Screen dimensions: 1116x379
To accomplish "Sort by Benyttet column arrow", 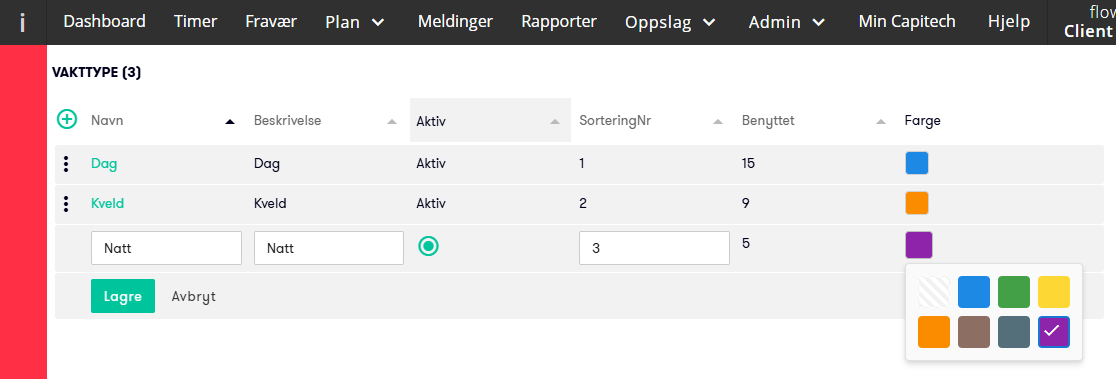I will pos(881,122).
